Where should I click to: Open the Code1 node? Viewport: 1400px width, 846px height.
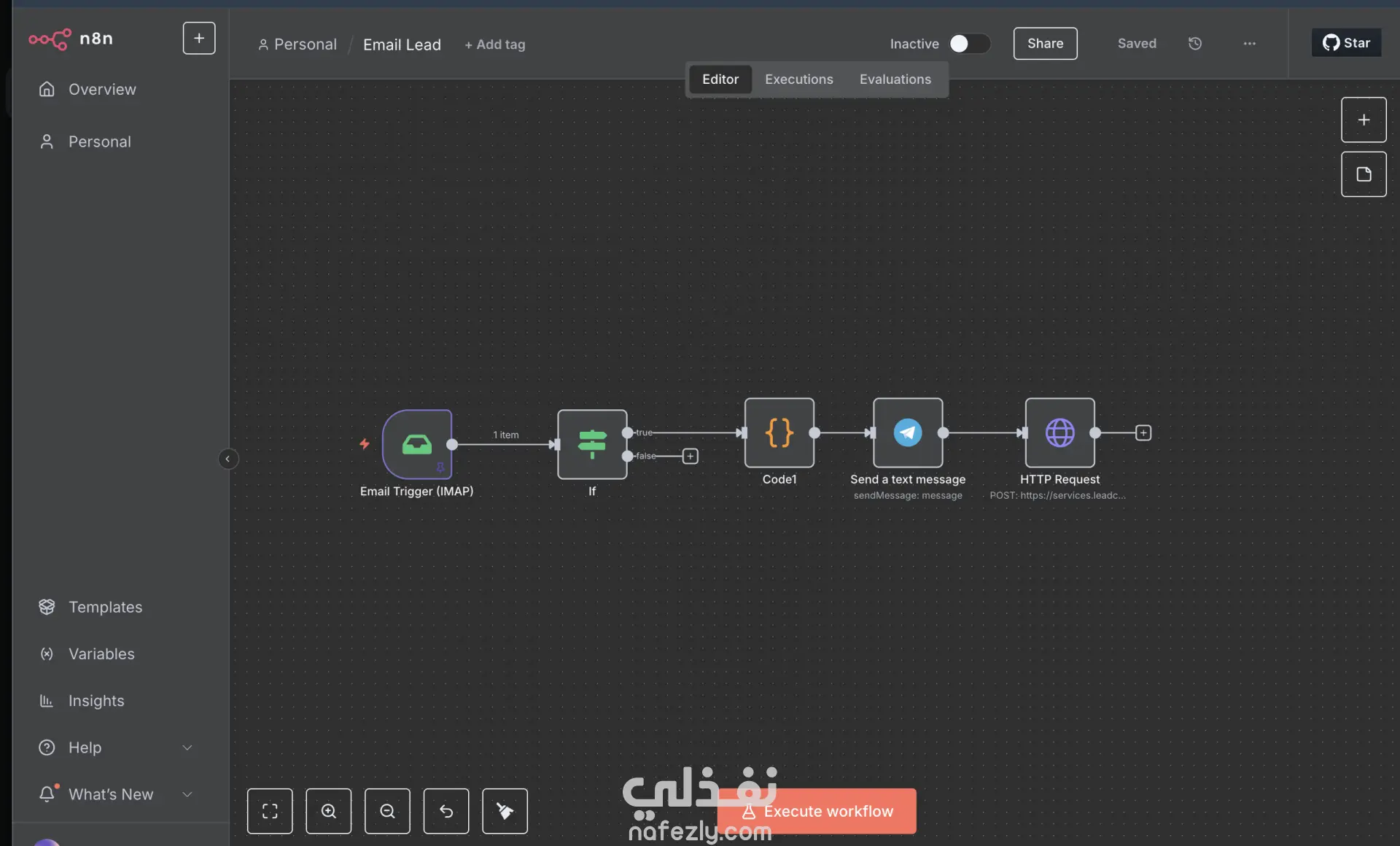(x=779, y=432)
